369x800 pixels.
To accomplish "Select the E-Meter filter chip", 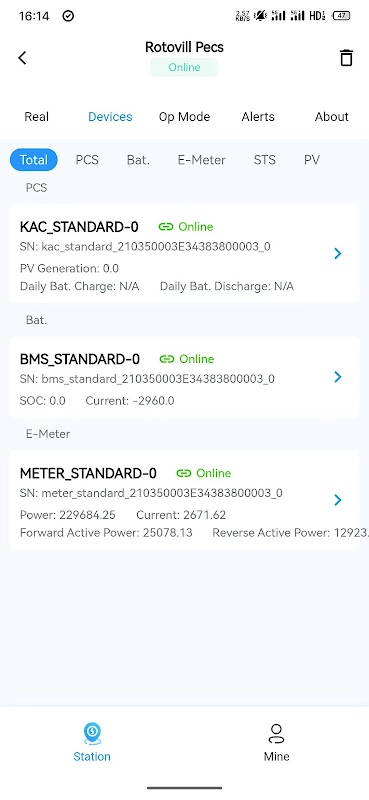I will coord(202,160).
